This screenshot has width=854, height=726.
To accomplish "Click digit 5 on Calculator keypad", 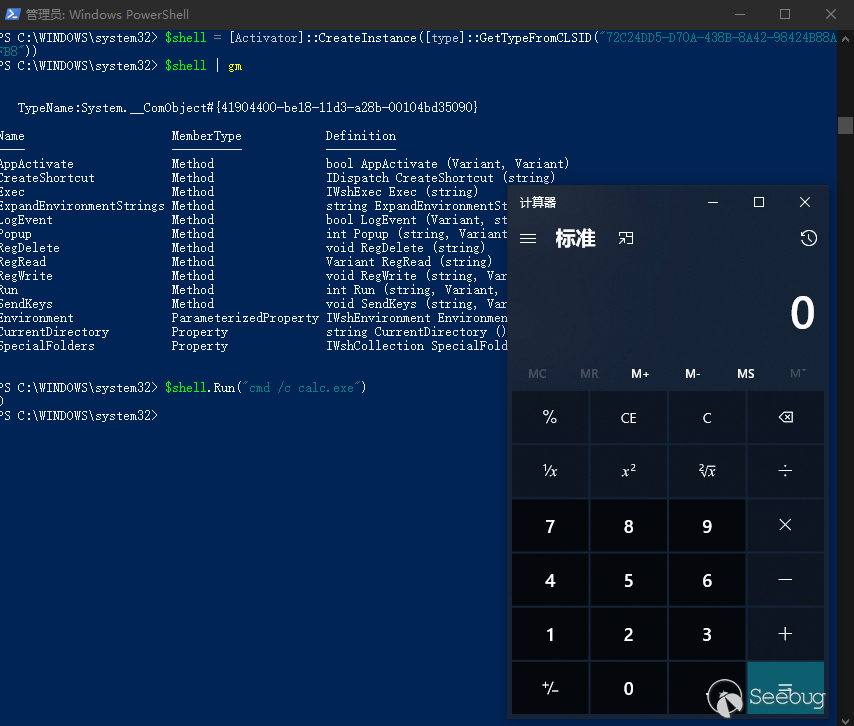I will tap(629, 580).
